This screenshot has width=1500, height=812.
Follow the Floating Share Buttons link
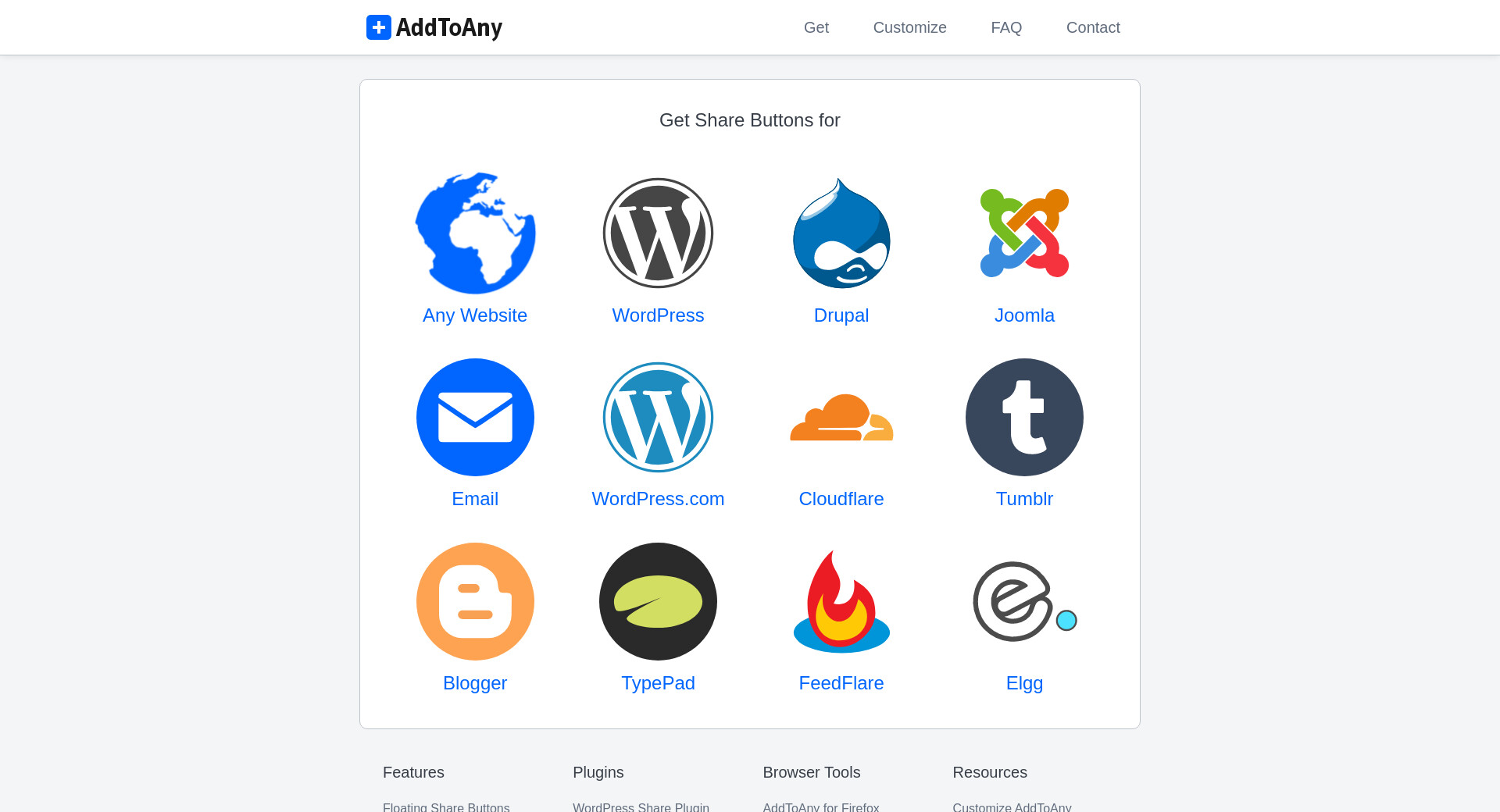pos(446,807)
